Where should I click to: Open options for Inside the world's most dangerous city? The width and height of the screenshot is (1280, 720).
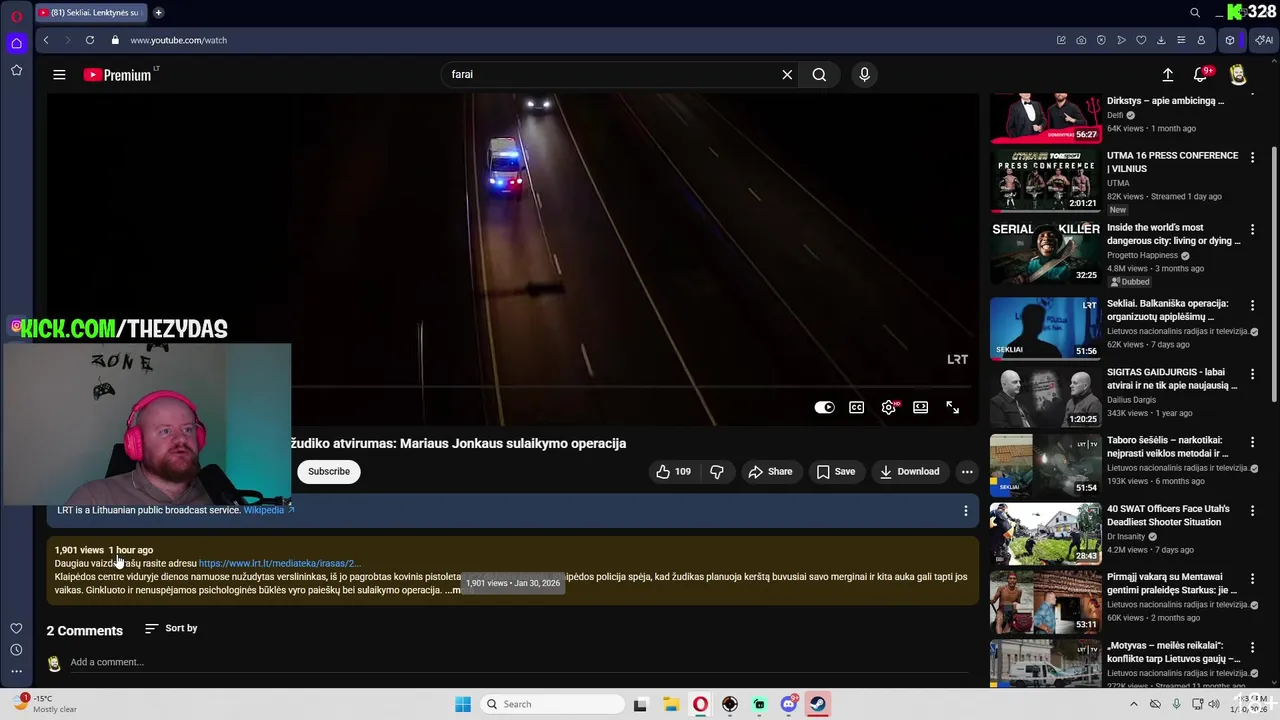click(1252, 229)
